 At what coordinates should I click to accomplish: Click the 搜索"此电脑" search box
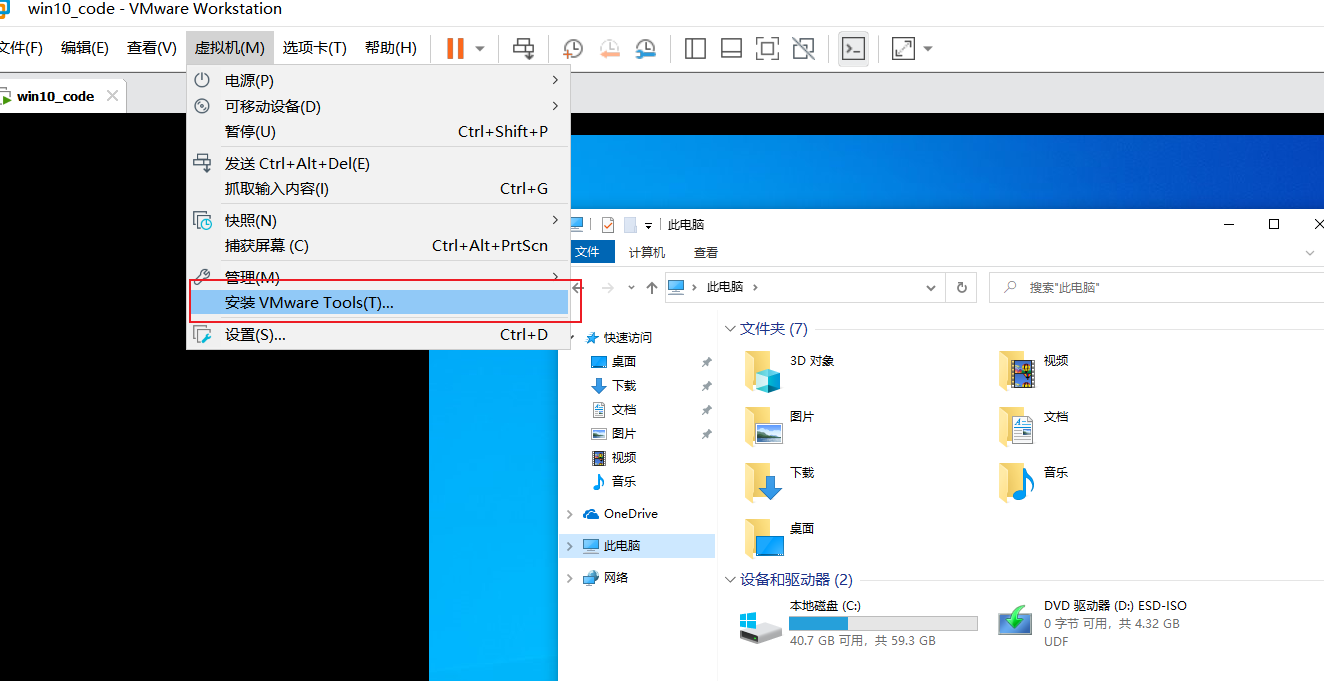pos(1157,287)
